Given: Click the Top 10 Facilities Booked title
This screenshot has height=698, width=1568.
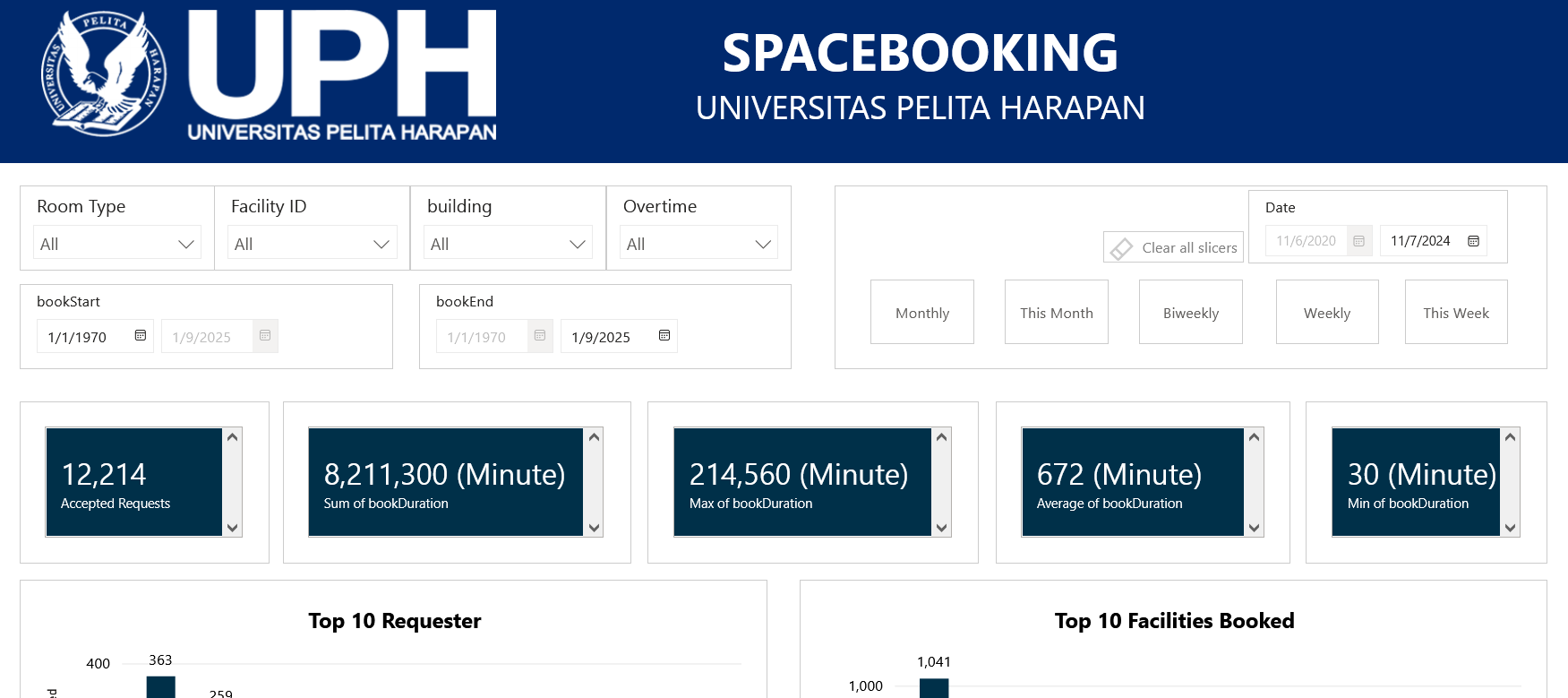Looking at the screenshot, I should click(x=1174, y=621).
